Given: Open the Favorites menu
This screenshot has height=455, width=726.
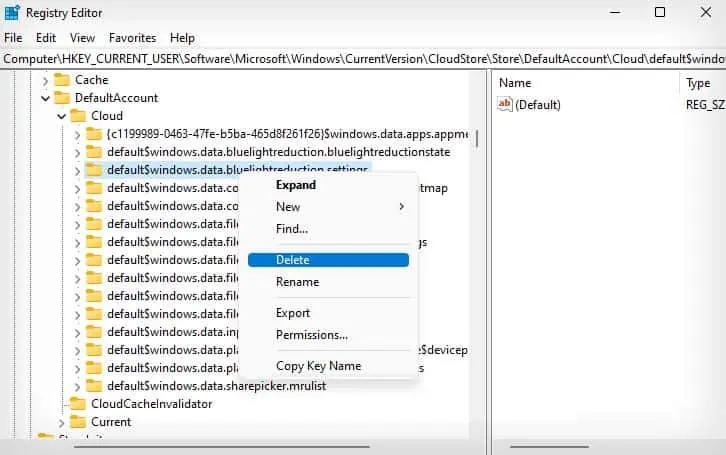Looking at the screenshot, I should [132, 38].
